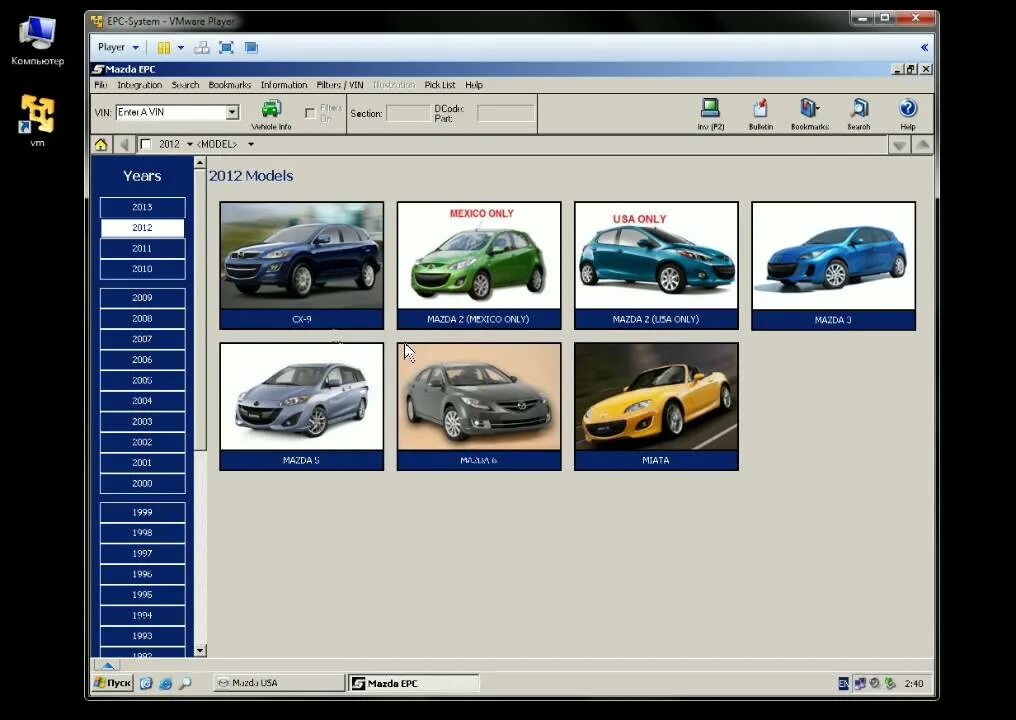
Task: Collapse VMware toolbar chevron
Action: tap(924, 47)
